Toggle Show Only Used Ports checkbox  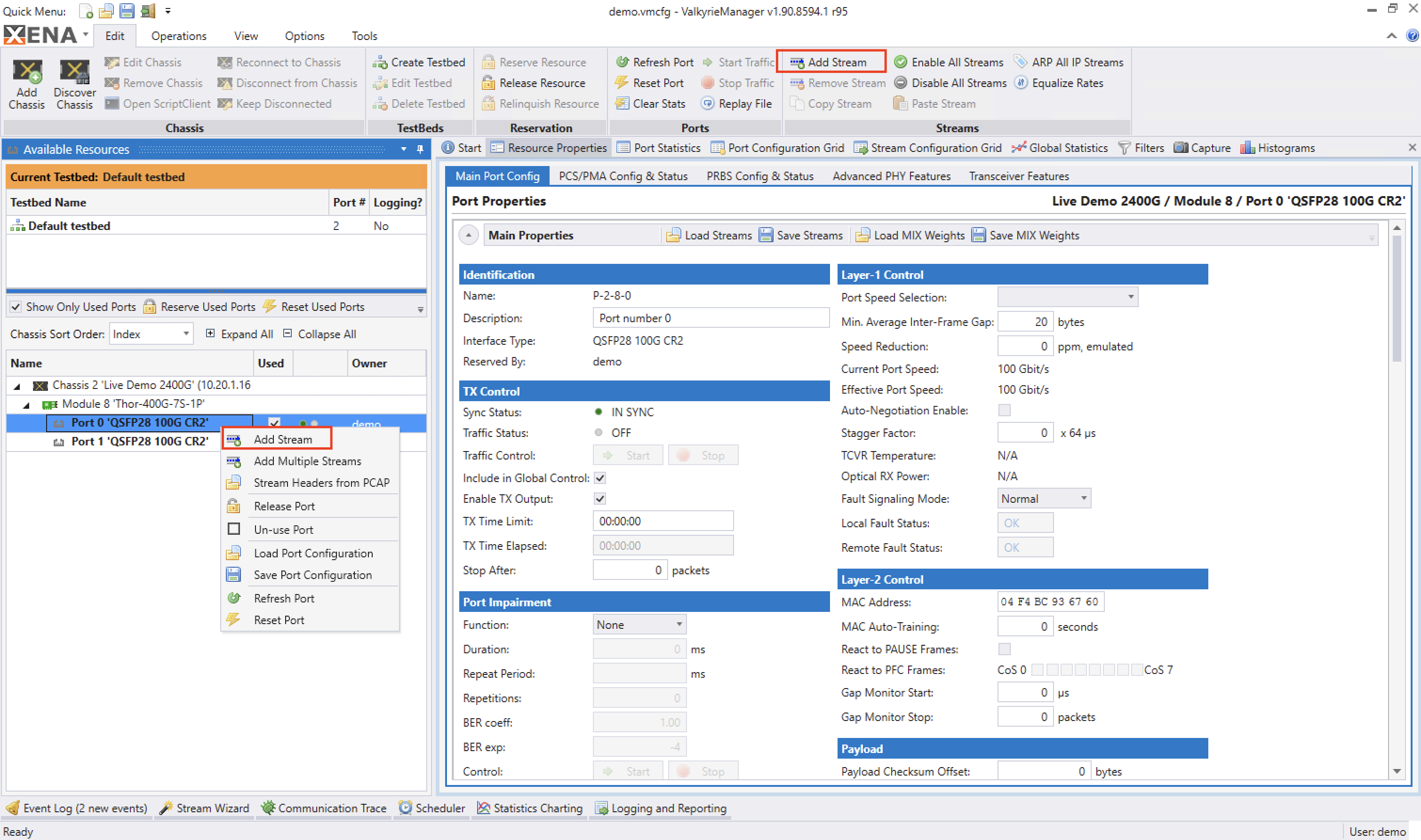pos(16,307)
